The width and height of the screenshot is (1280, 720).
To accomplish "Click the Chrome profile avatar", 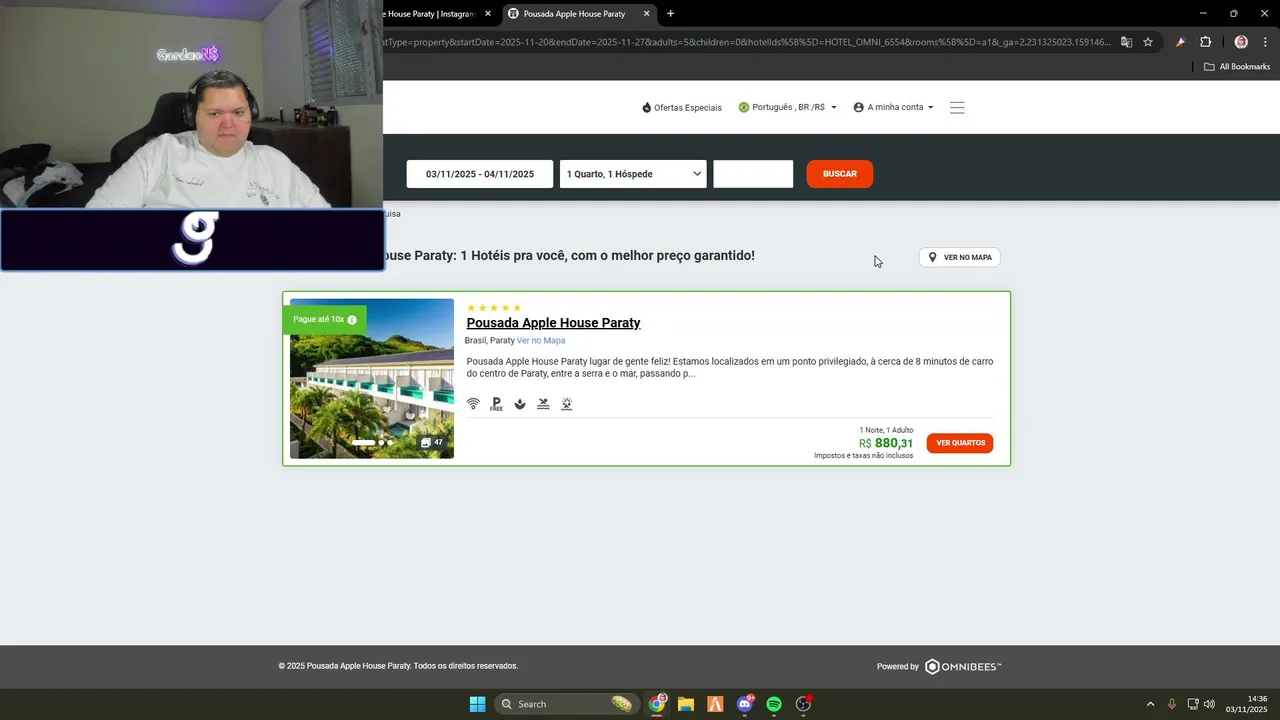I will (1241, 42).
